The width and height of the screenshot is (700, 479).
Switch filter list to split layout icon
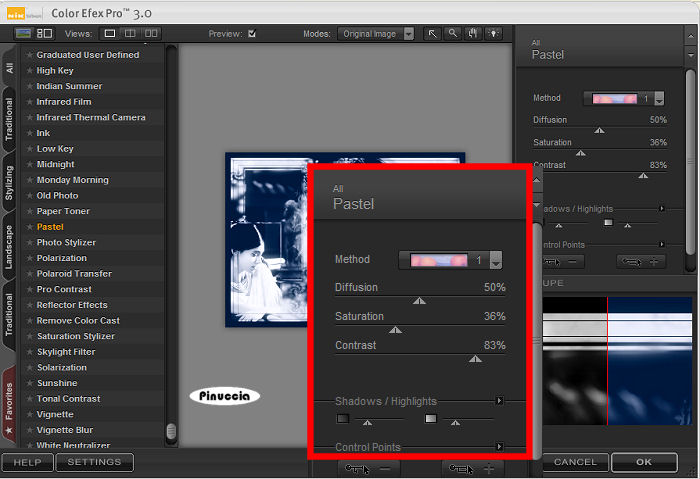tap(45, 33)
